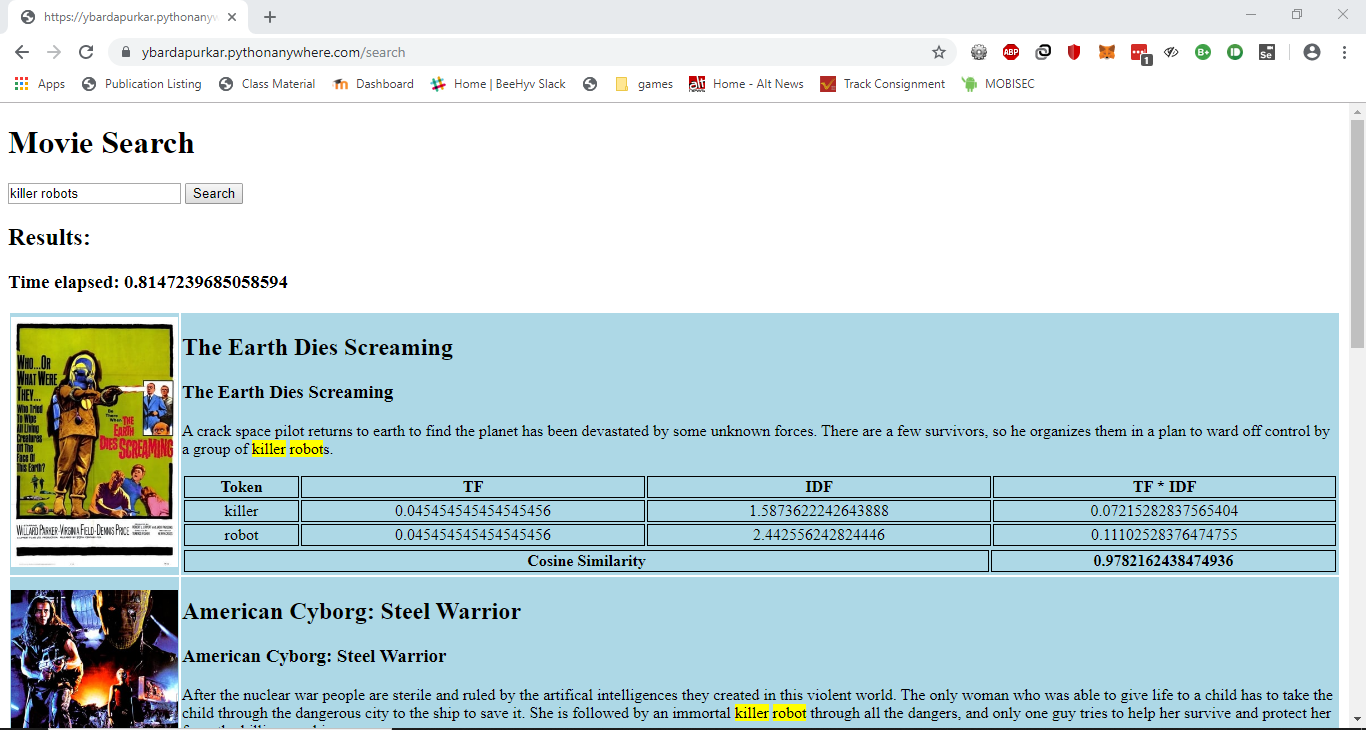The width and height of the screenshot is (1366, 730).
Task: Open the Selenium IDE extension
Action: (1267, 52)
